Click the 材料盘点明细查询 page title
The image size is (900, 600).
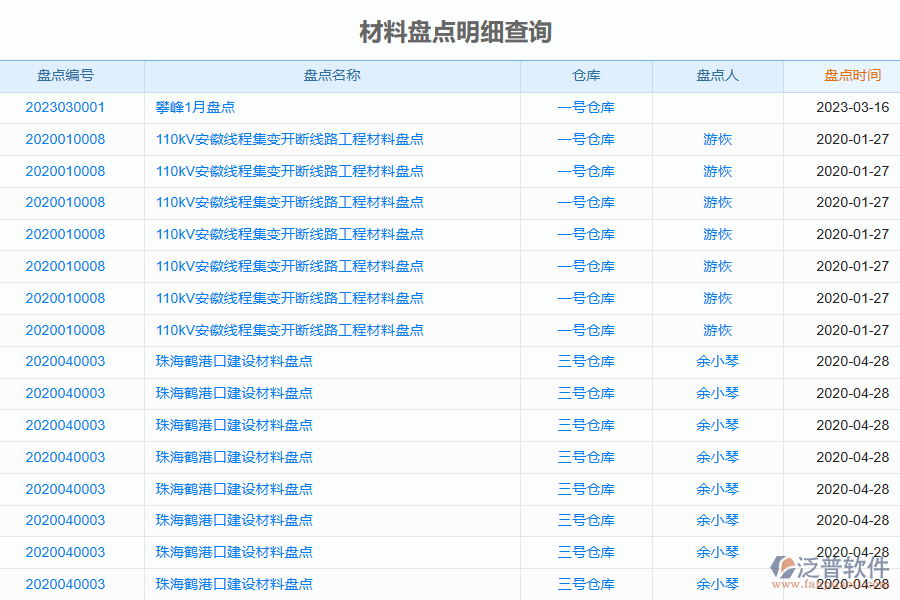tap(450, 31)
